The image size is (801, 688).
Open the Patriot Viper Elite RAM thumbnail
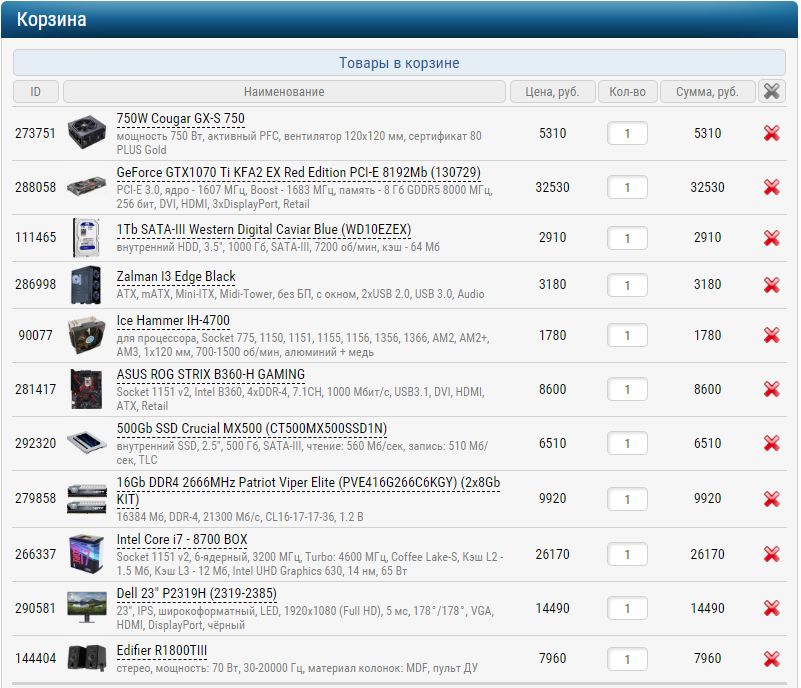[x=87, y=499]
